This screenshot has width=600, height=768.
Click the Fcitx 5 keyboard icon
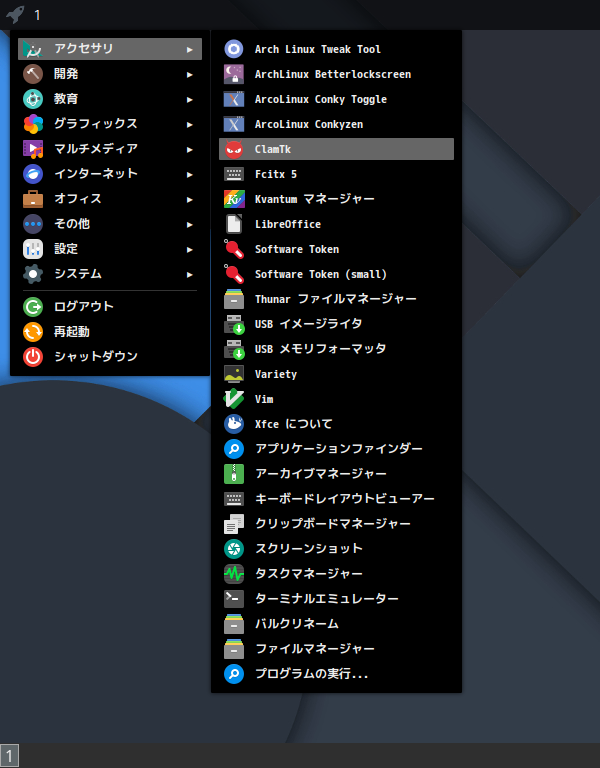[234, 174]
